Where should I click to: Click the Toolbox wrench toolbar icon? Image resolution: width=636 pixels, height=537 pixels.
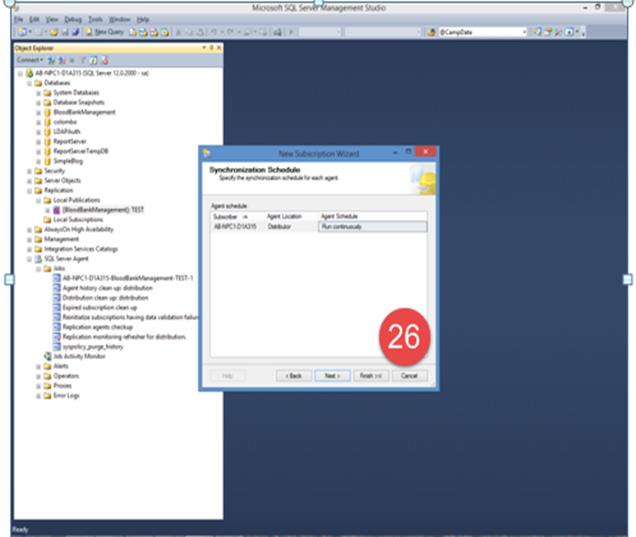pos(559,32)
